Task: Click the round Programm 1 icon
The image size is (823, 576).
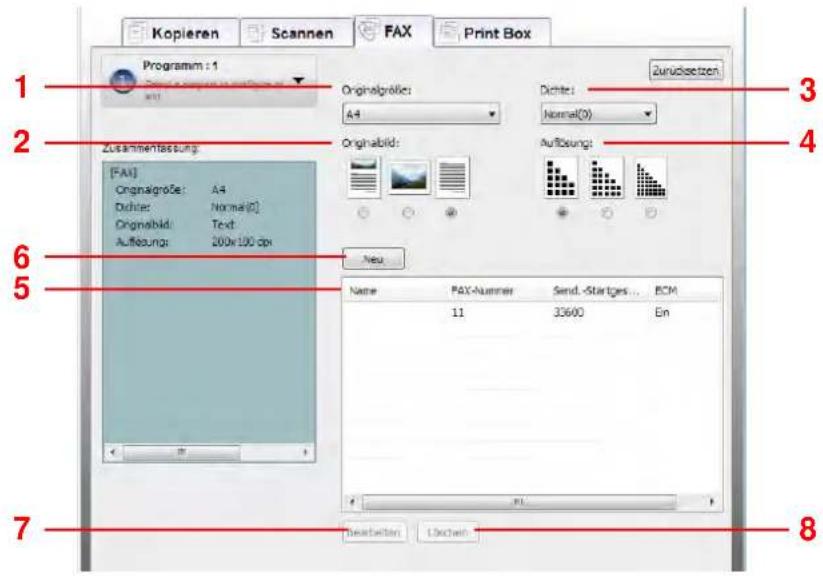Action: 123,81
